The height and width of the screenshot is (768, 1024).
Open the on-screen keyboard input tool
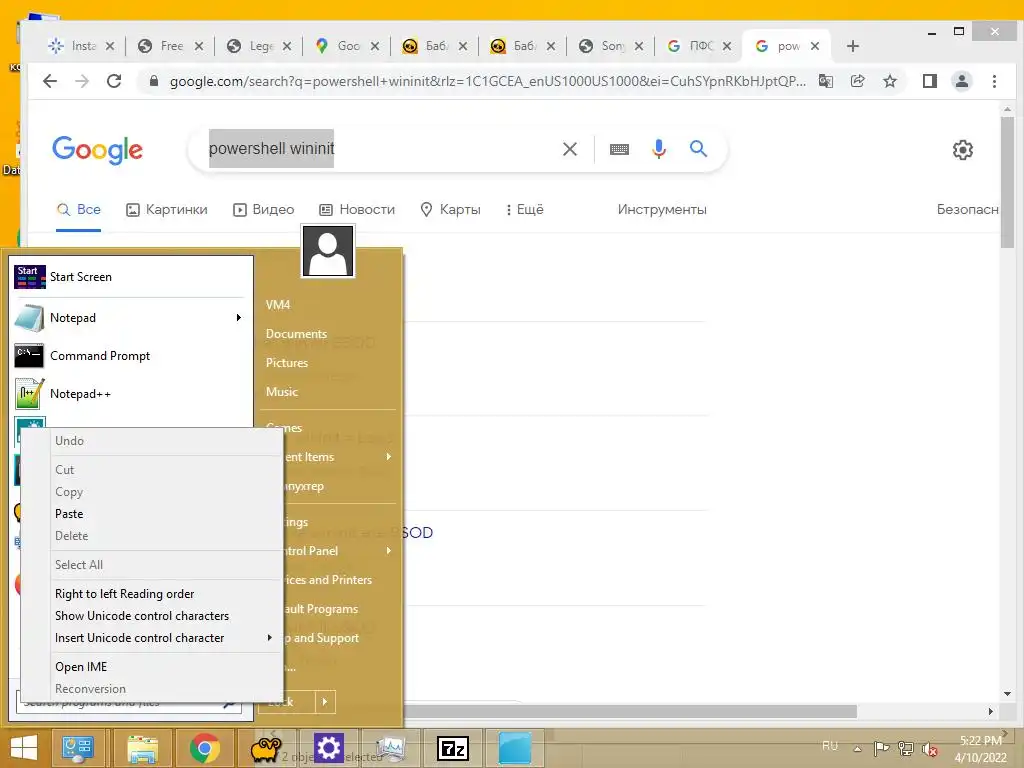[619, 150]
